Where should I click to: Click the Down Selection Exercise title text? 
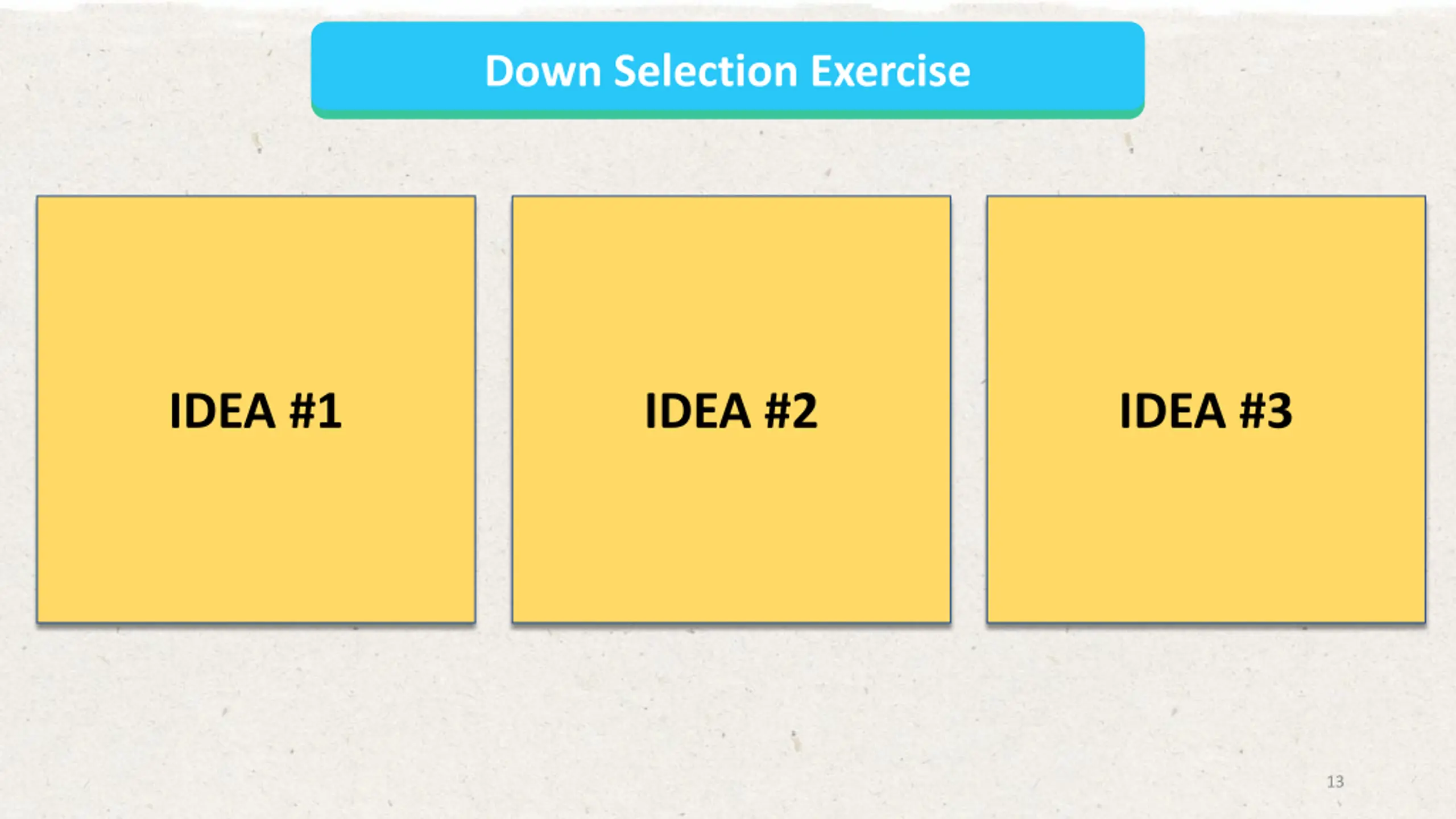[x=727, y=71]
